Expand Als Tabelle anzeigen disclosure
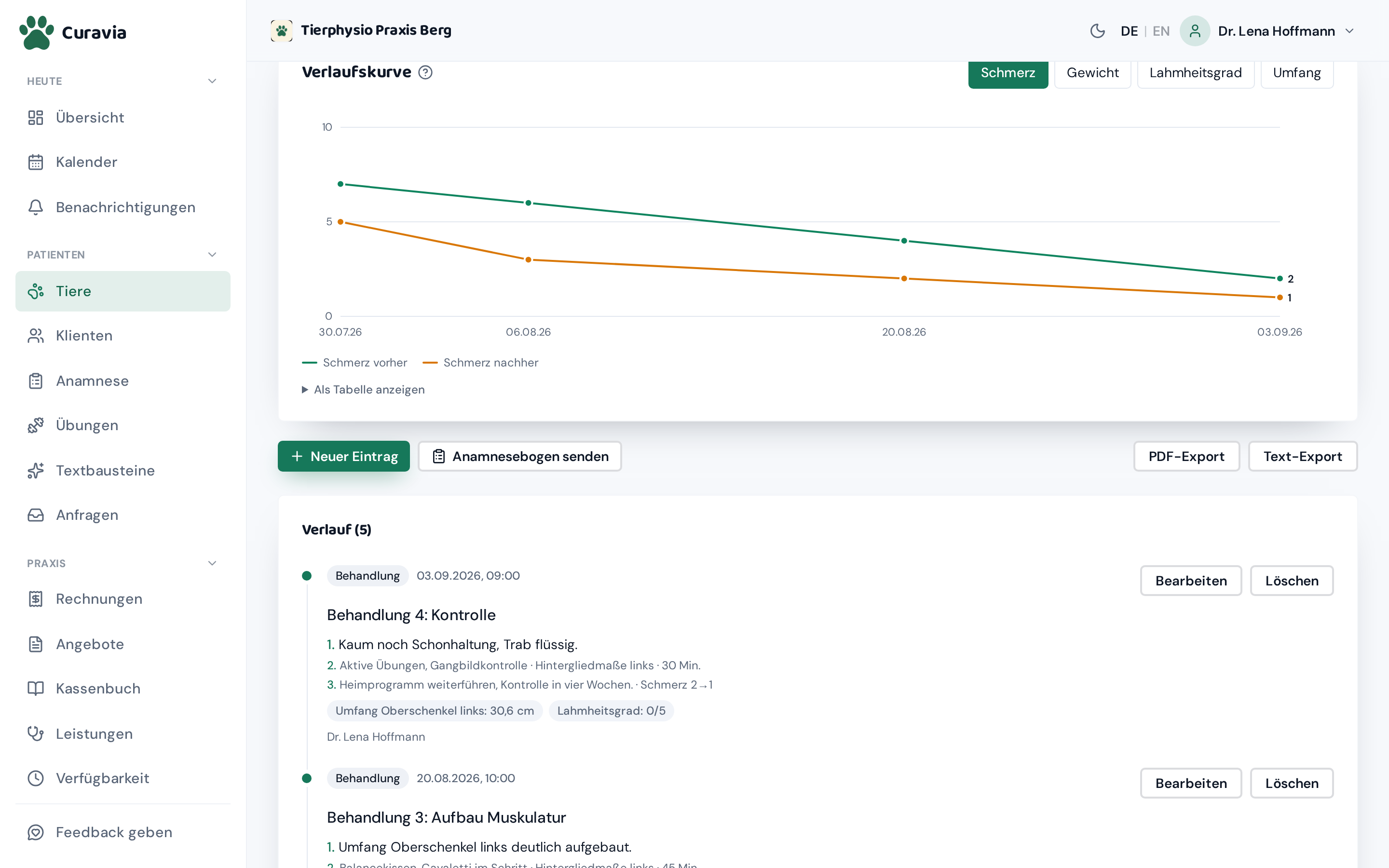 pyautogui.click(x=363, y=390)
